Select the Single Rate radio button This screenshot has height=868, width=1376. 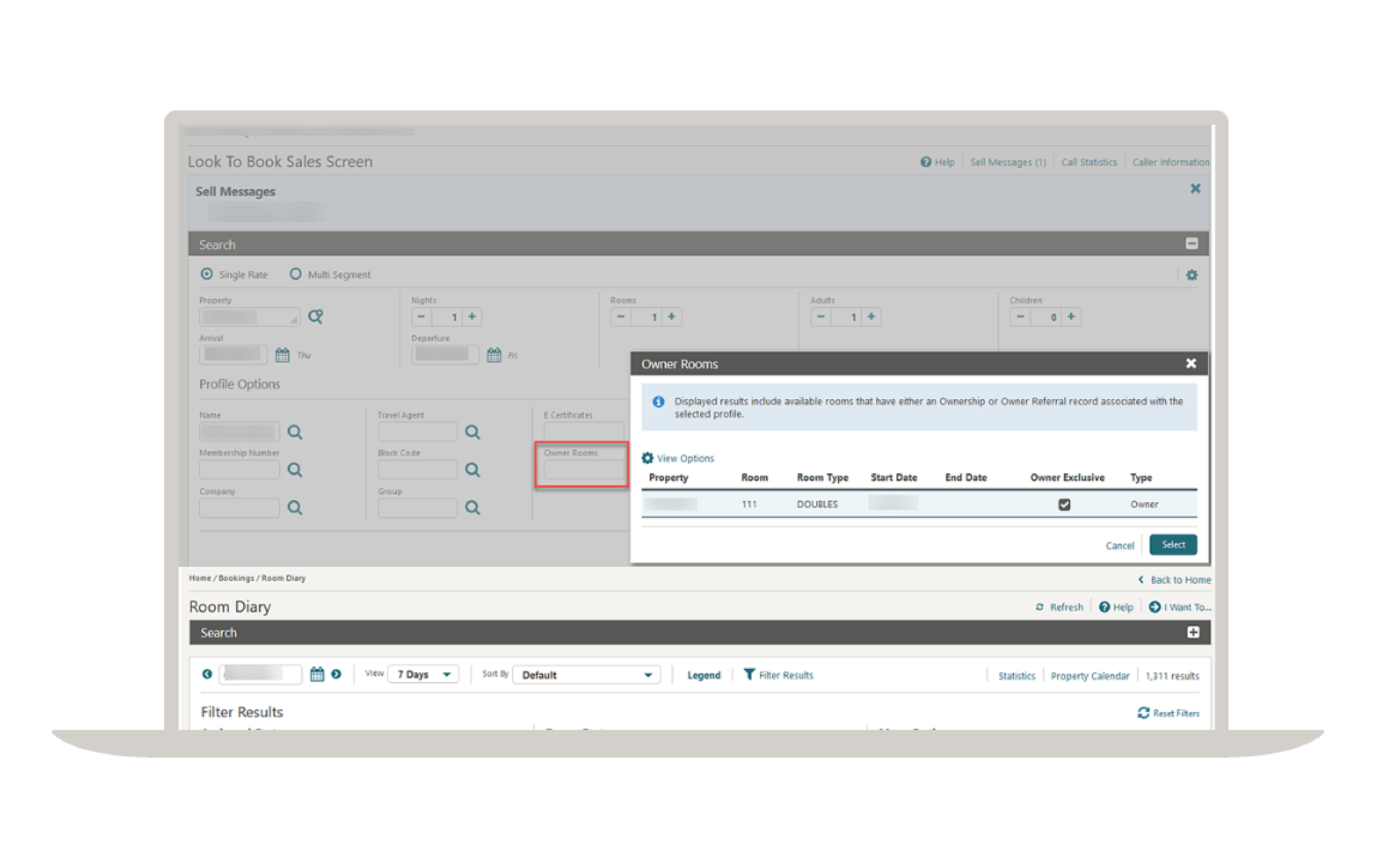(x=207, y=274)
